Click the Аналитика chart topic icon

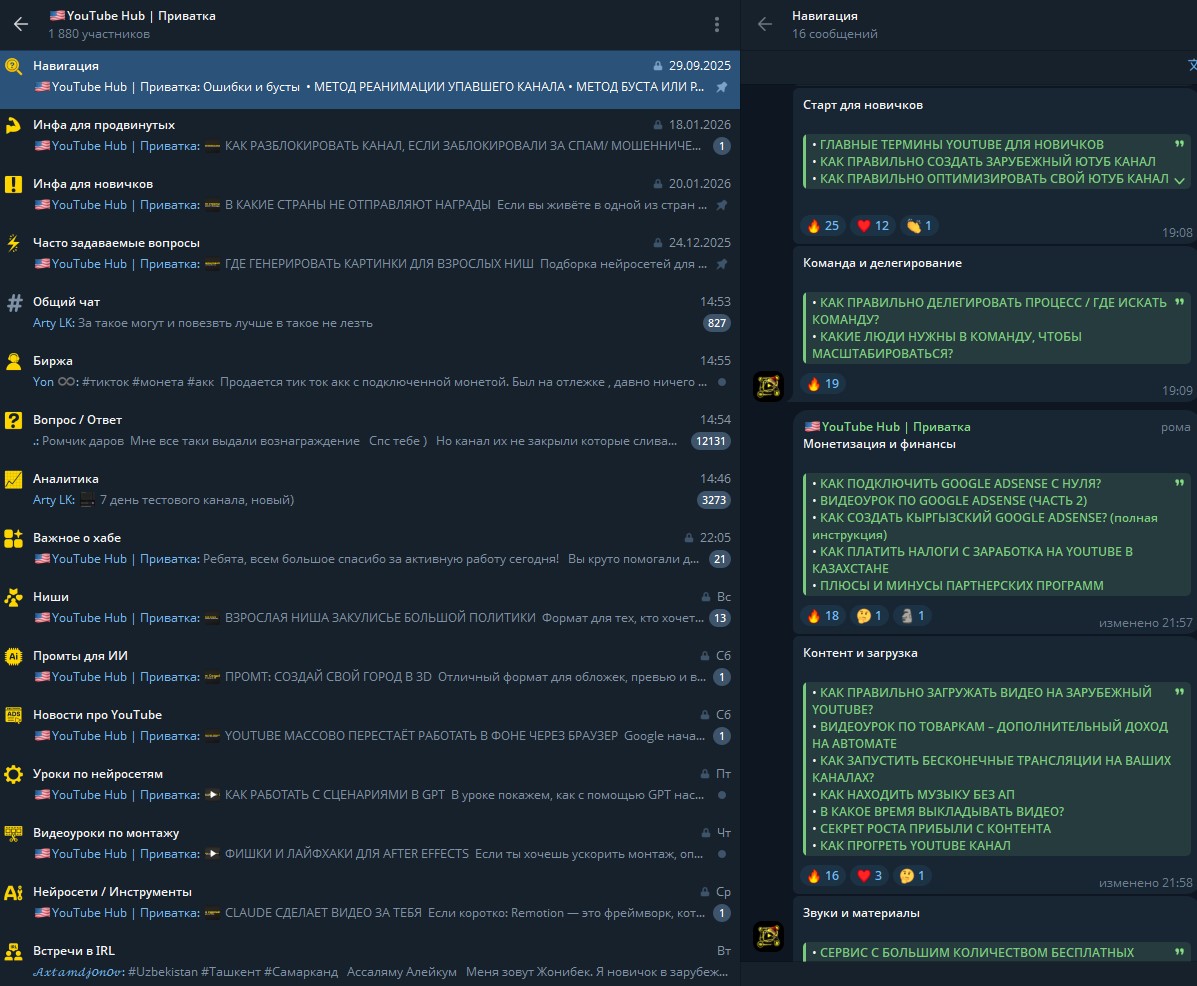(x=14, y=480)
